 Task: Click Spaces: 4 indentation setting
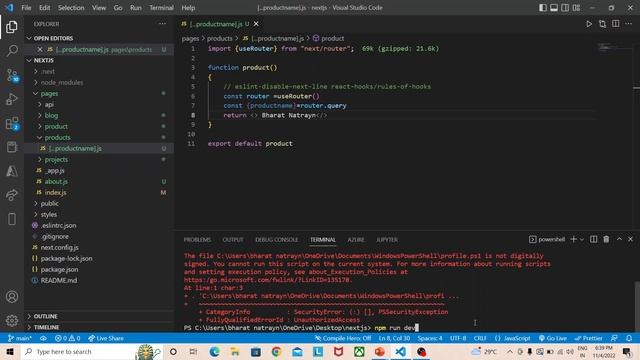pyautogui.click(x=429, y=338)
